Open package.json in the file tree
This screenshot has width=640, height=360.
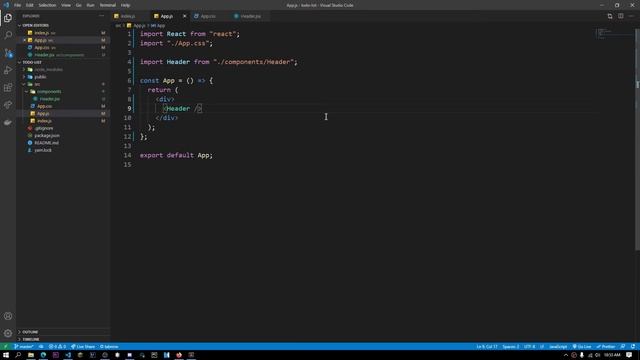(x=47, y=136)
